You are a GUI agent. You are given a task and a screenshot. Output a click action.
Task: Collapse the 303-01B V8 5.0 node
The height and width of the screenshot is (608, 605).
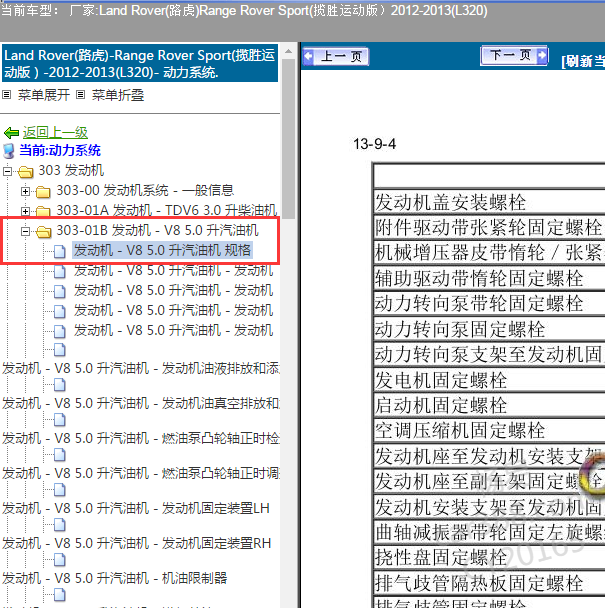pos(25,231)
